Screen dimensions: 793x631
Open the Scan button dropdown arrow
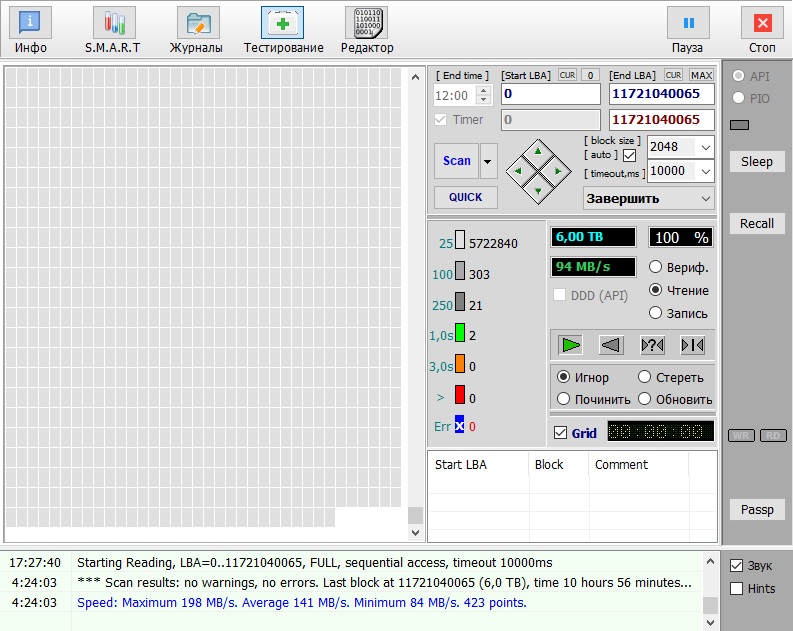[x=488, y=161]
